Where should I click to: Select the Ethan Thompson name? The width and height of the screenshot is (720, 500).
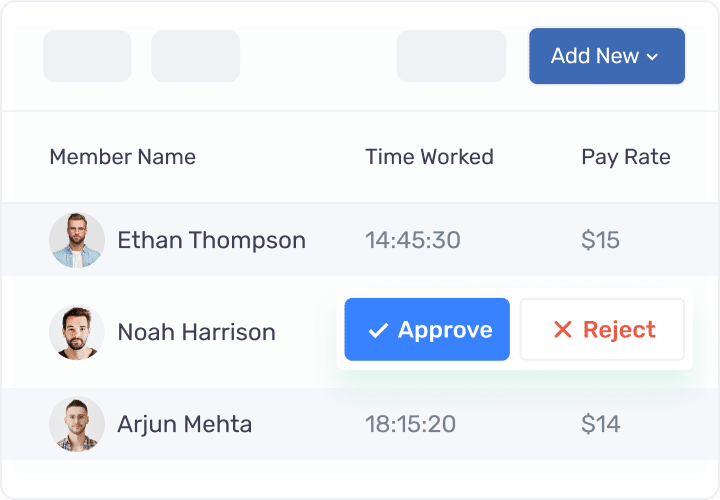point(211,241)
